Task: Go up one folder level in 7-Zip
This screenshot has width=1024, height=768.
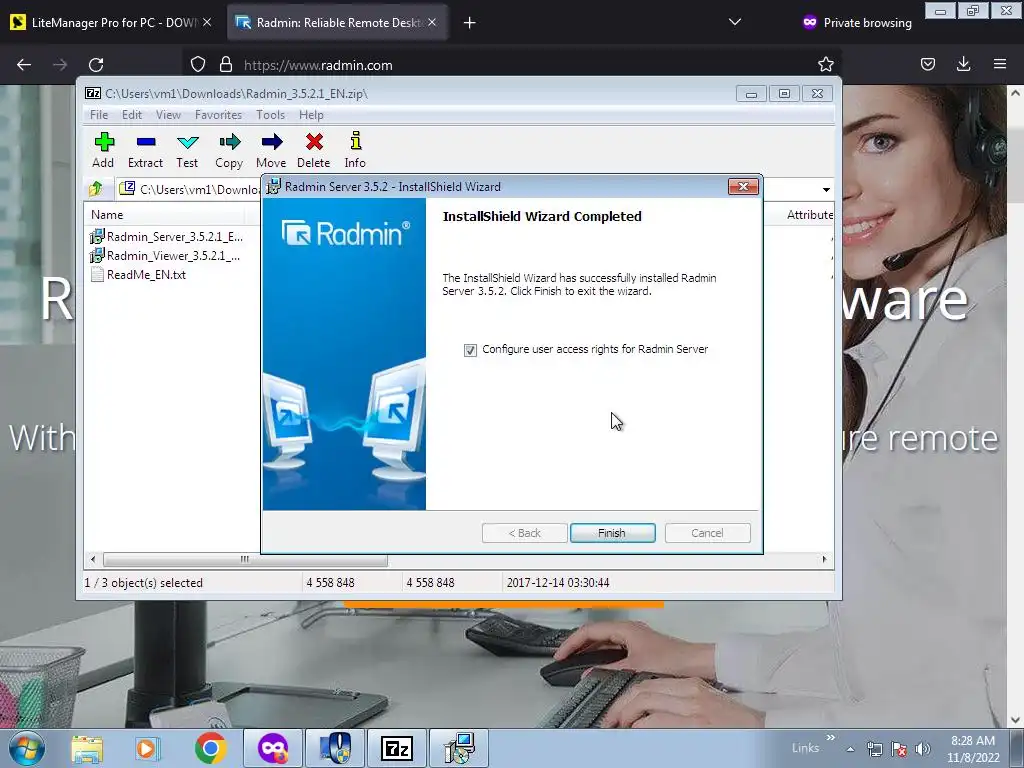Action: 96,189
